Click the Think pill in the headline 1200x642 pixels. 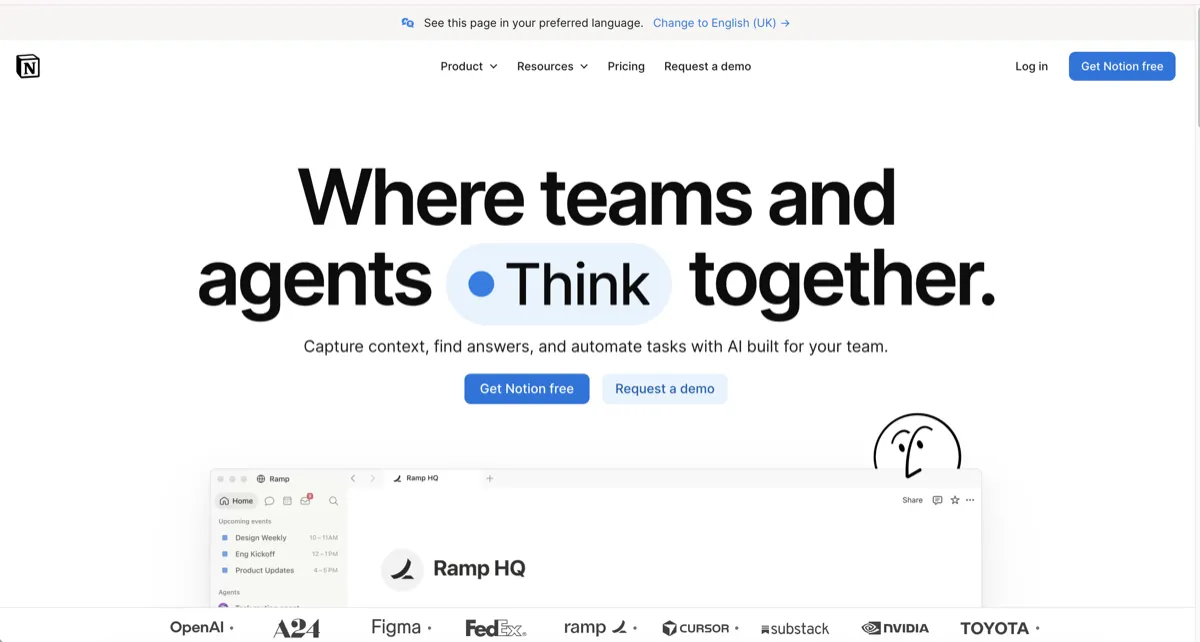[559, 284]
